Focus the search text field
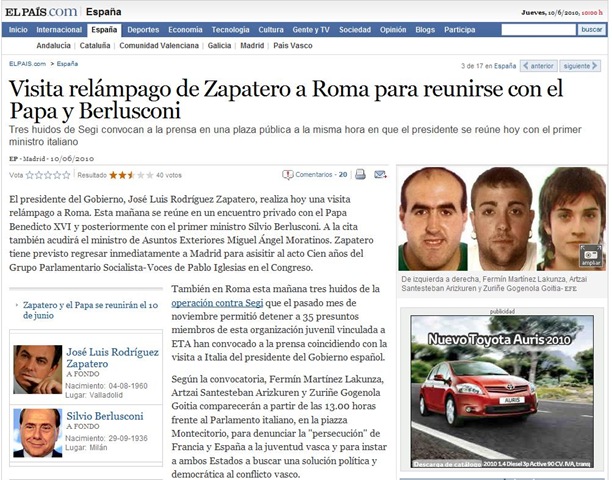 point(538,30)
